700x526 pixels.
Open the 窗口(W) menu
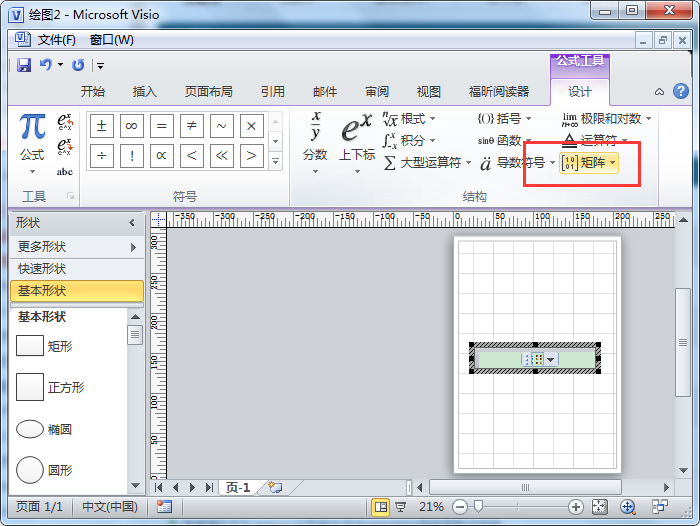coord(112,40)
